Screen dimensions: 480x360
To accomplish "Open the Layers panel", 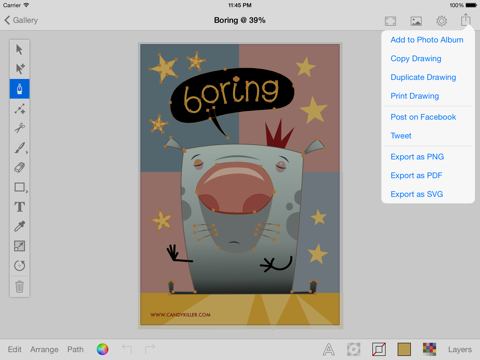I will [x=460, y=350].
